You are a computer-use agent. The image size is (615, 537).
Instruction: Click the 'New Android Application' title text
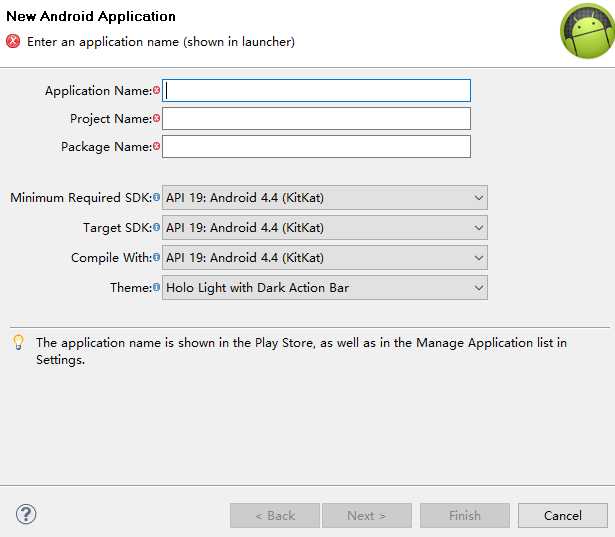click(91, 16)
